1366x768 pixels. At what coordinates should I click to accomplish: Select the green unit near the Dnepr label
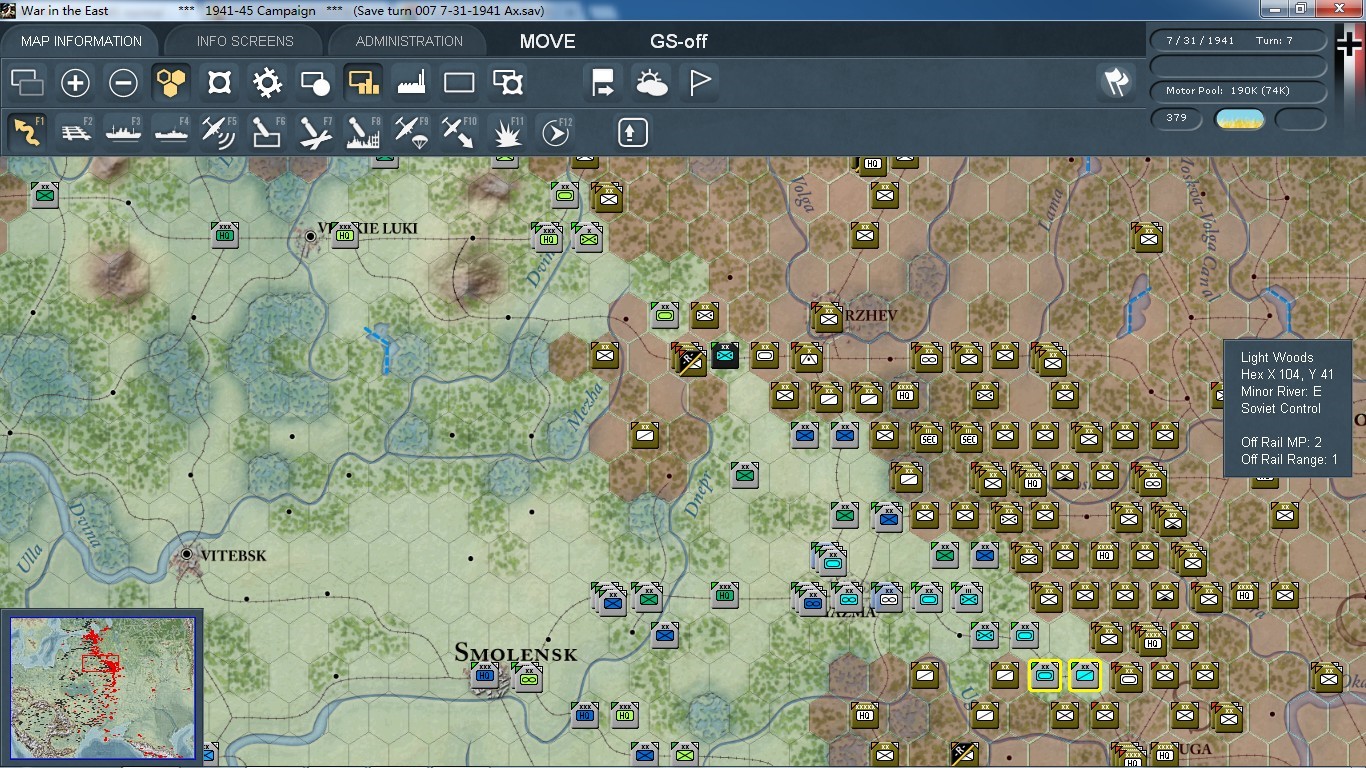(744, 475)
